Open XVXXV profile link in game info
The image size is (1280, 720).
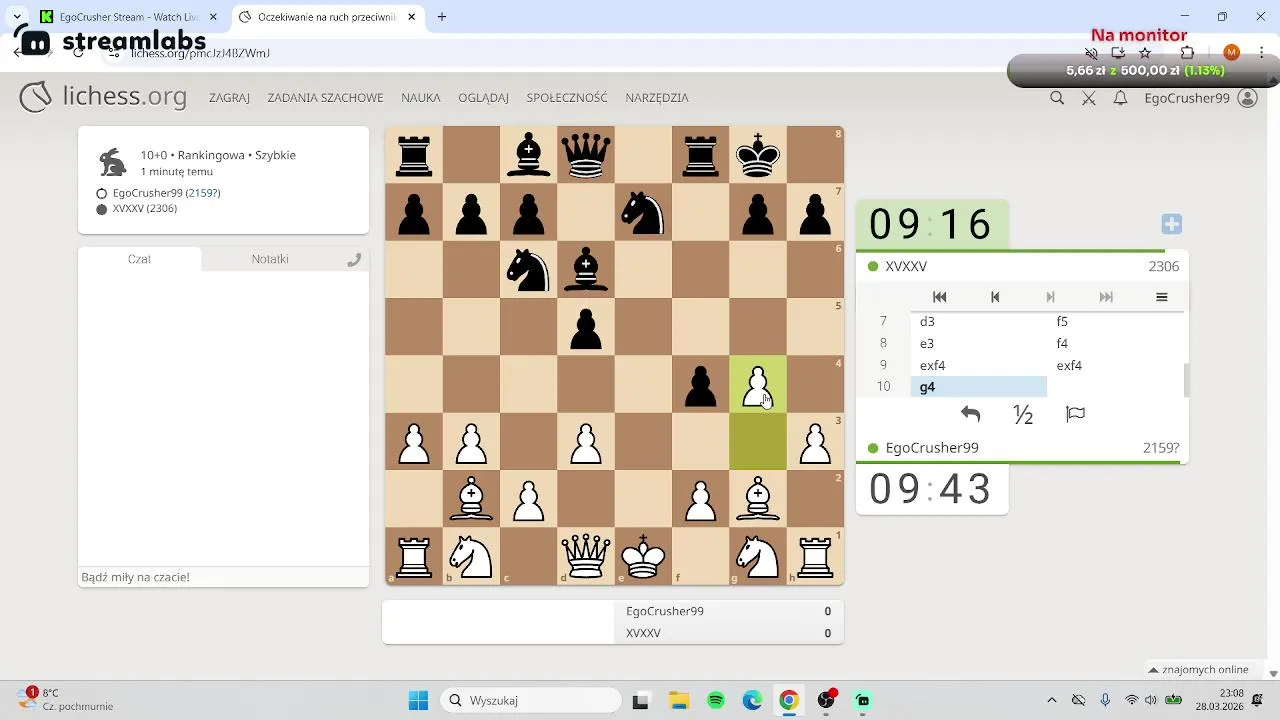click(x=145, y=209)
